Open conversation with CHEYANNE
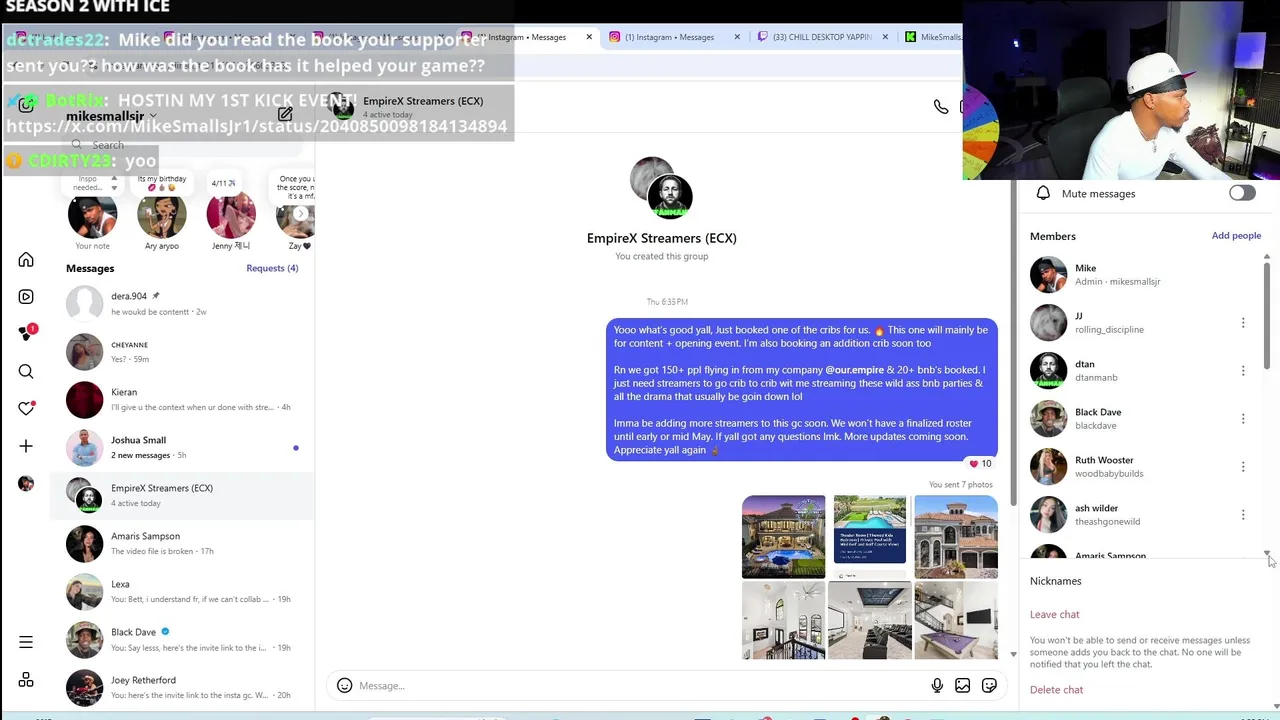Image resolution: width=1280 pixels, height=720 pixels. (x=182, y=352)
